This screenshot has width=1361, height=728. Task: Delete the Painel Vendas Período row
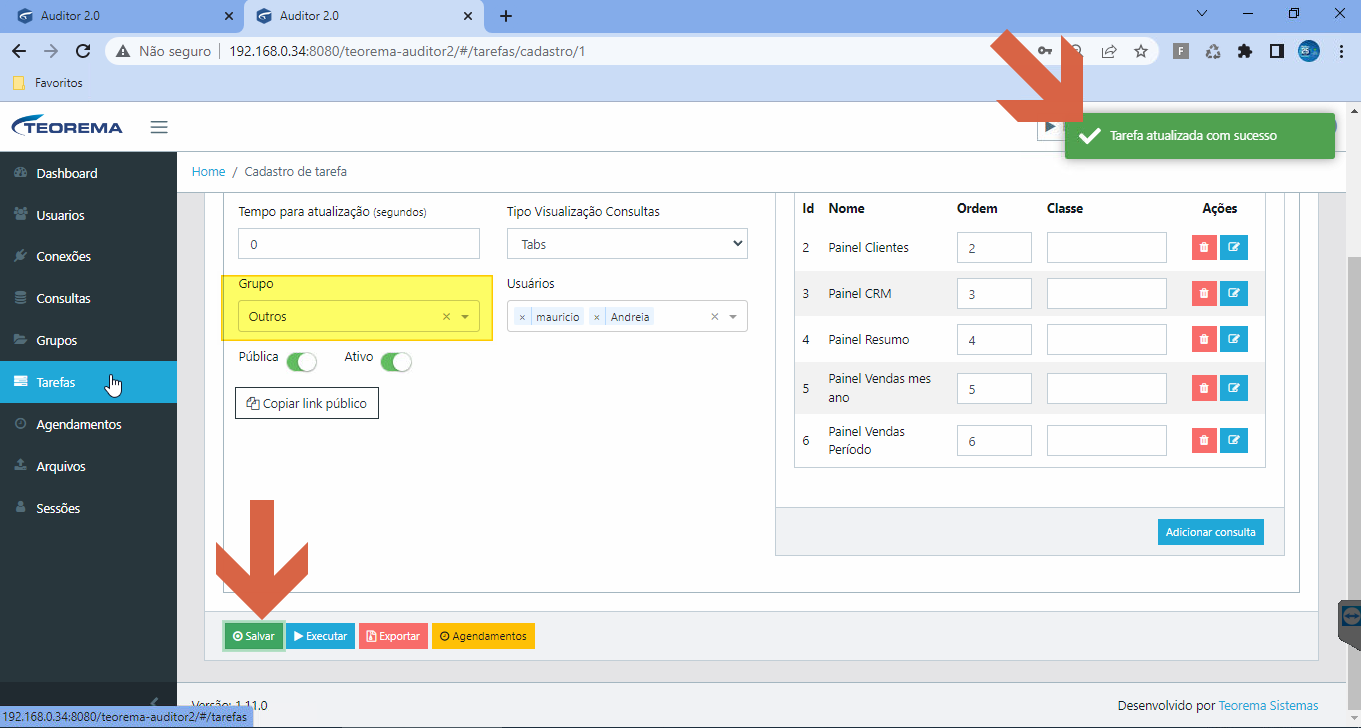(x=1204, y=440)
